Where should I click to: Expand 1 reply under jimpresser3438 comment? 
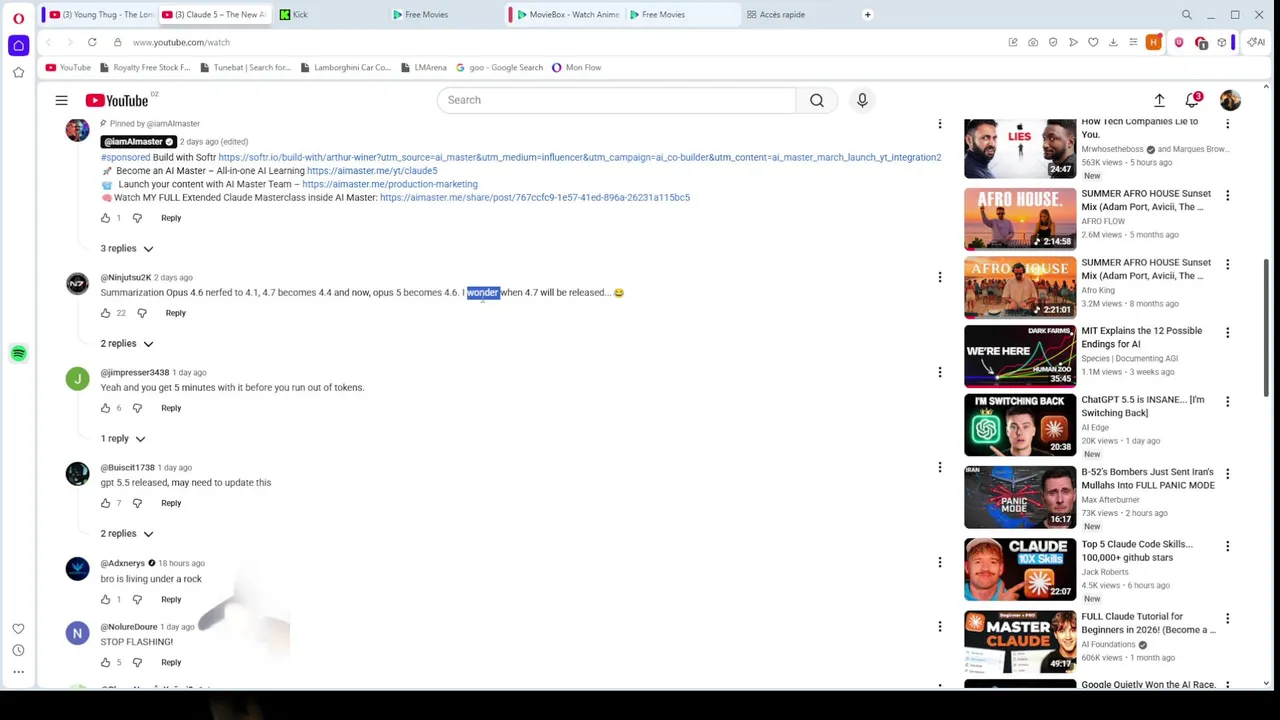[123, 438]
